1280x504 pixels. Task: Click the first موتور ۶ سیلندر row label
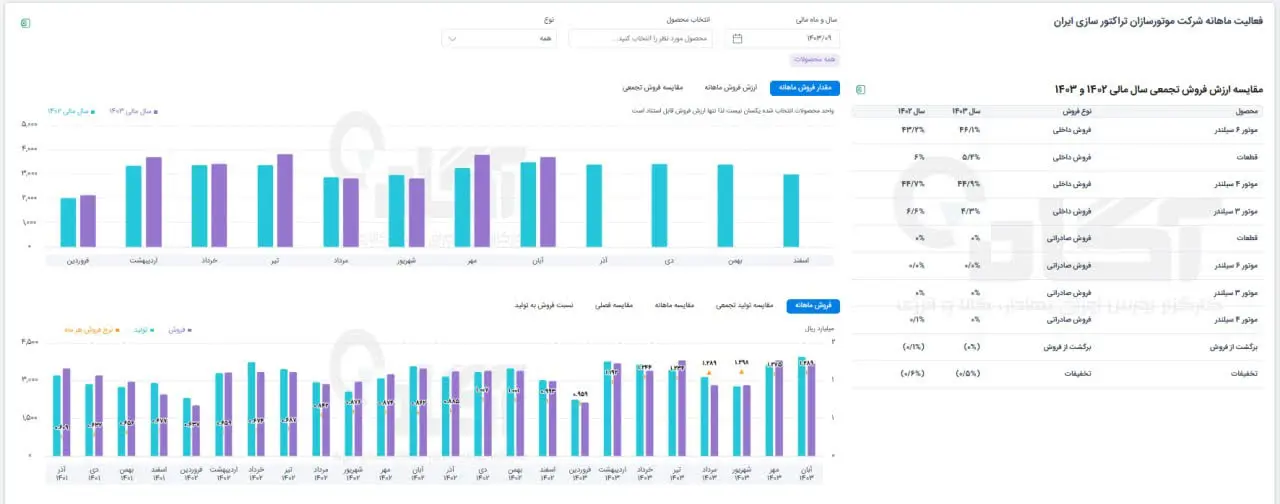coord(1234,130)
